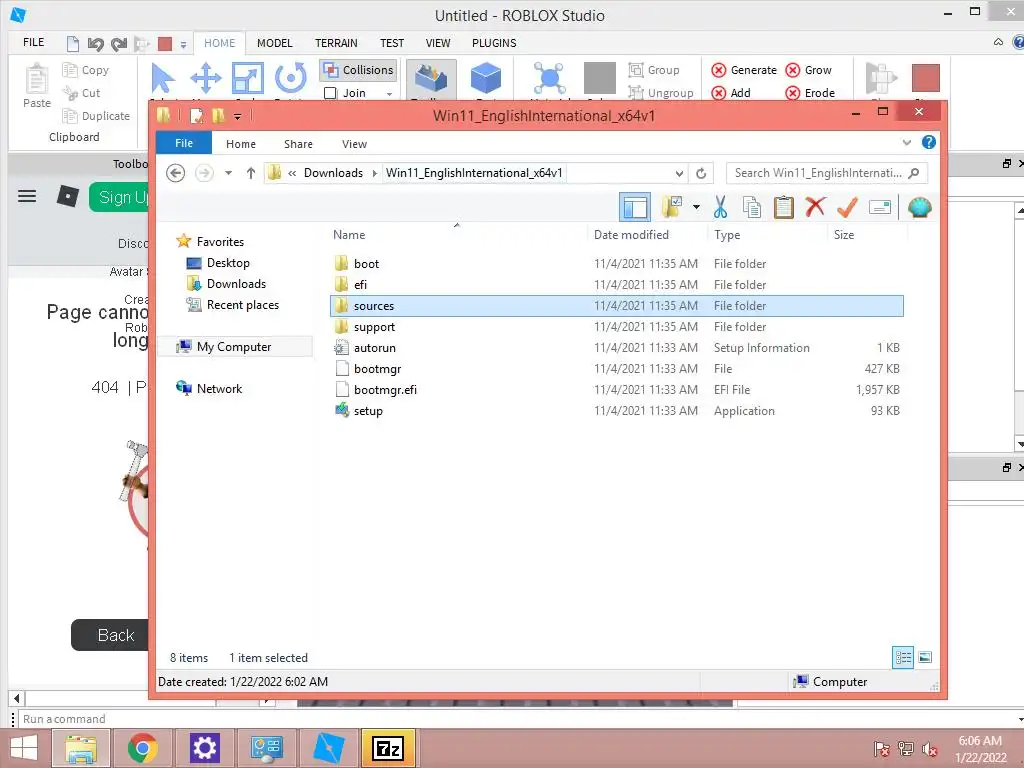Image resolution: width=1024 pixels, height=768 pixels.
Task: Open Google Chrome from the taskbar
Action: (142, 748)
